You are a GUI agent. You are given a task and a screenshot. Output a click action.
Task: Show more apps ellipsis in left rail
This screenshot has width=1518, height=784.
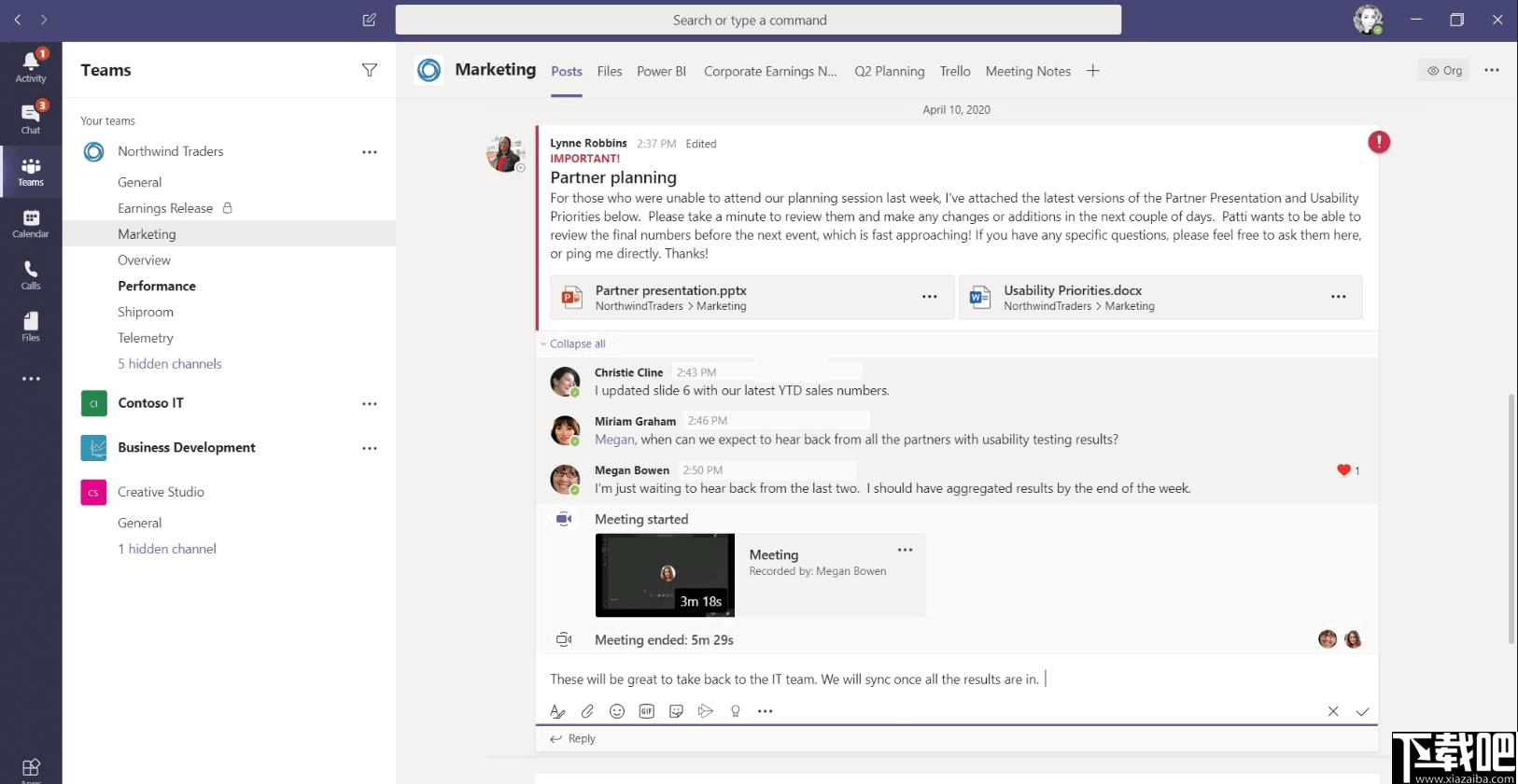click(31, 379)
